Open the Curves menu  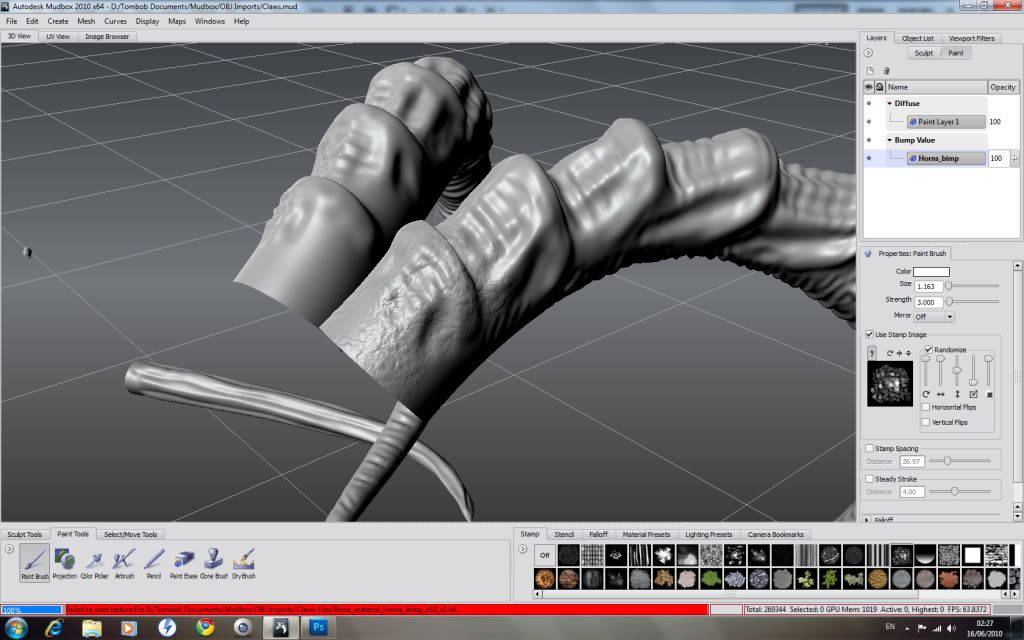click(116, 21)
